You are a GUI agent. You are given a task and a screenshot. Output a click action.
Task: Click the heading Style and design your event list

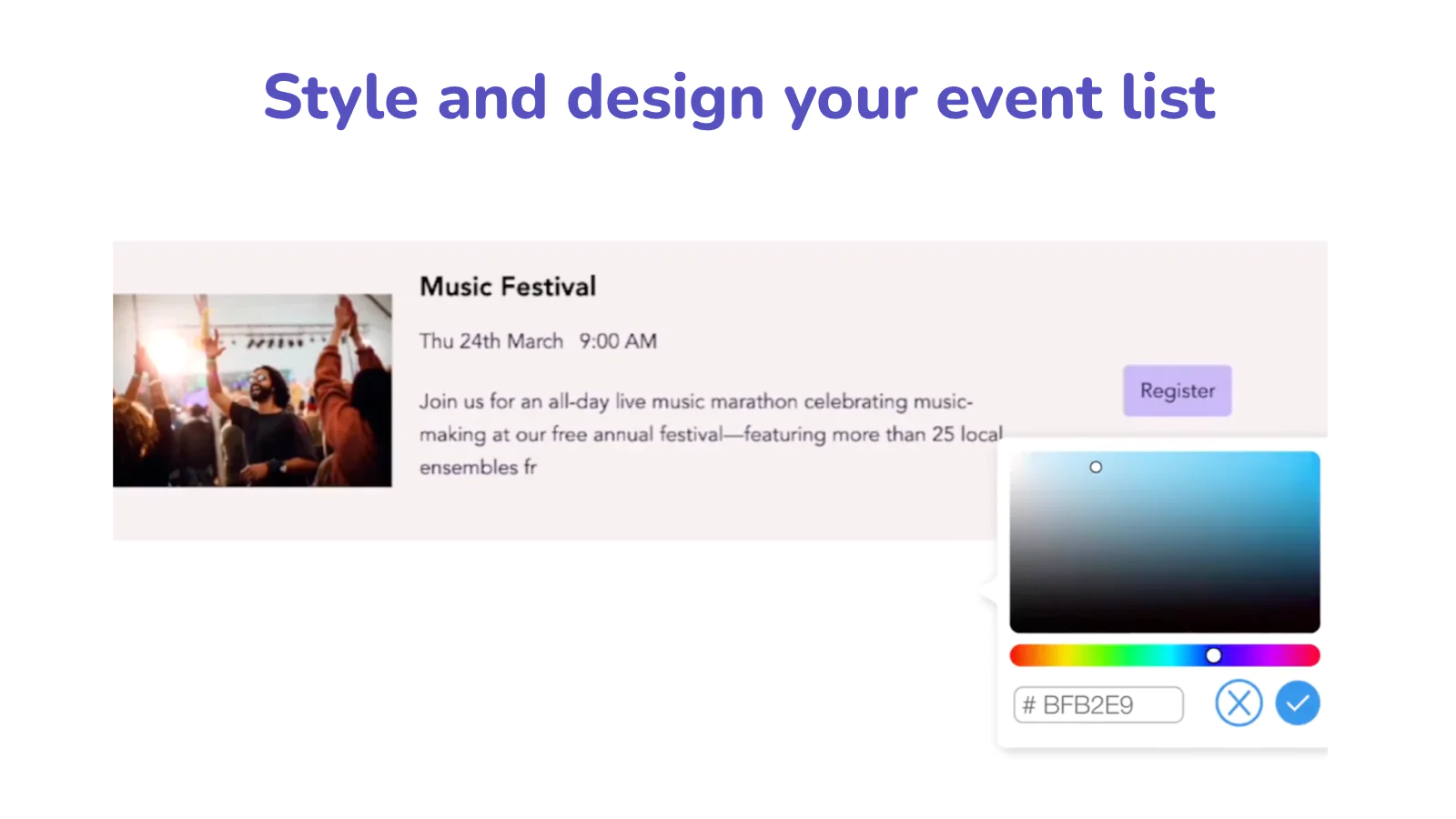tap(739, 98)
